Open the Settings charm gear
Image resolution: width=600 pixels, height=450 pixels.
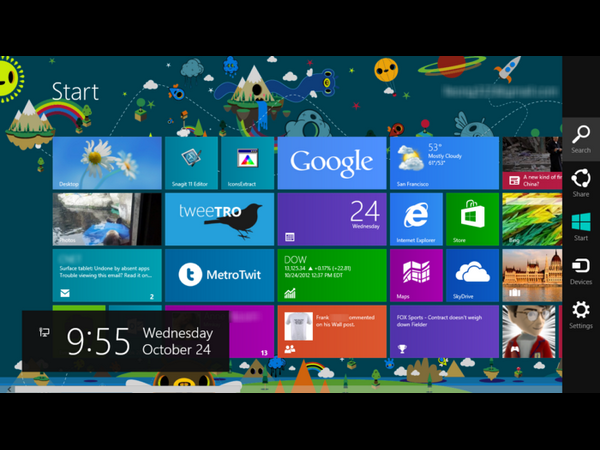pos(581,310)
